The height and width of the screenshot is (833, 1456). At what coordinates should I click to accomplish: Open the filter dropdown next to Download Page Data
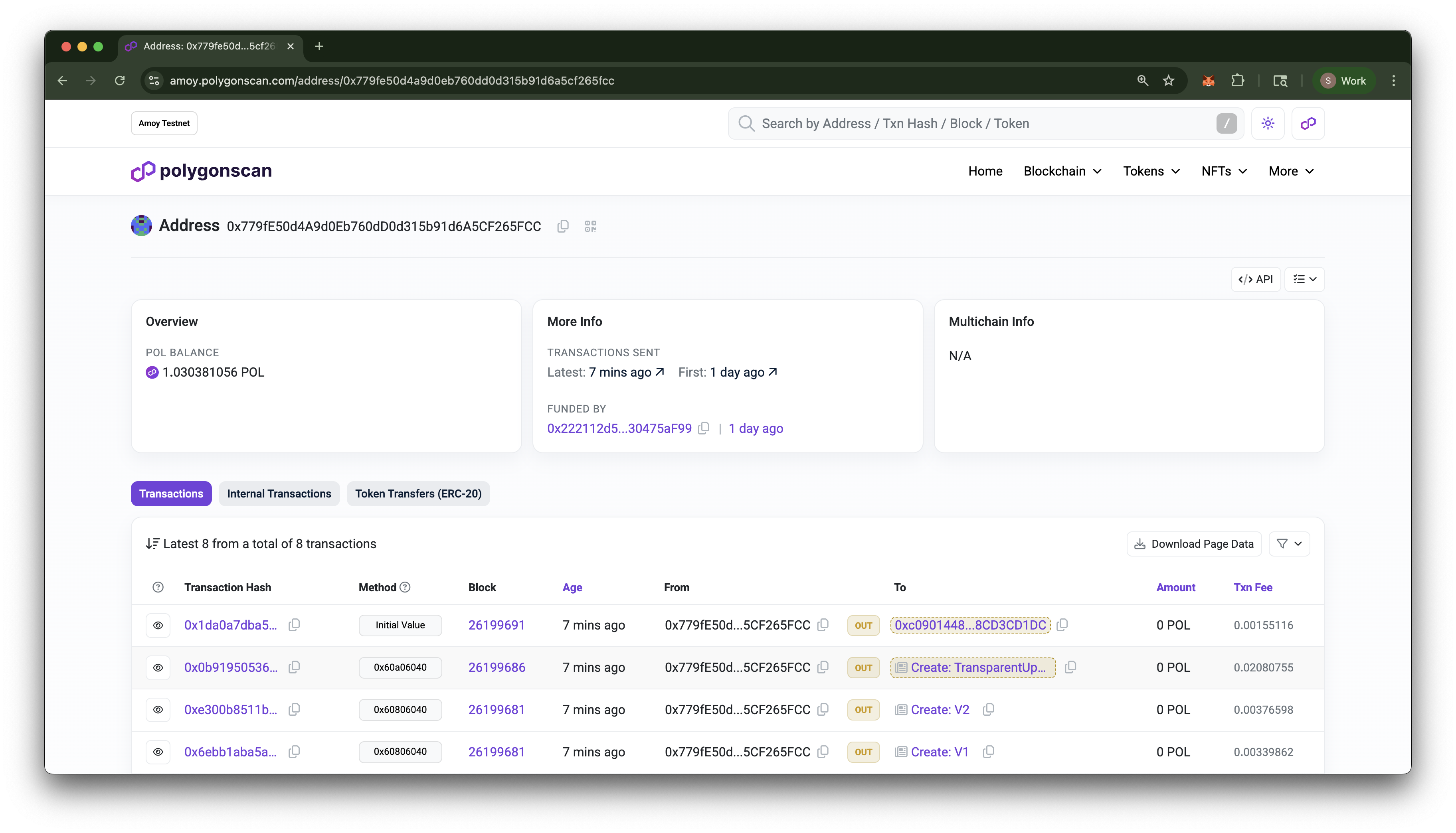[1289, 543]
